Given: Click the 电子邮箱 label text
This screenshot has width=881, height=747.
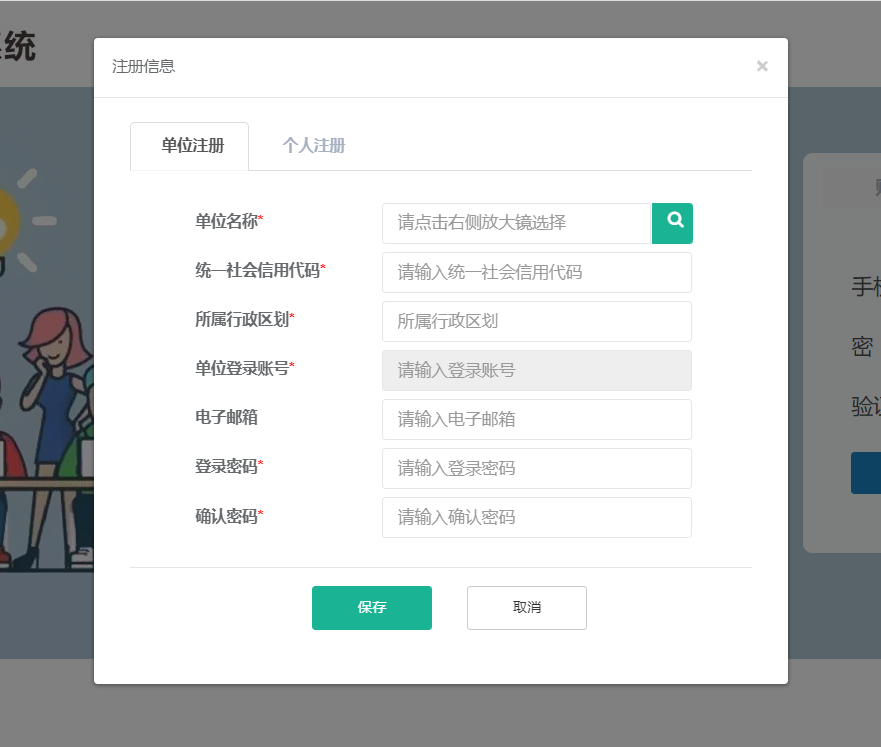Looking at the screenshot, I should [226, 417].
